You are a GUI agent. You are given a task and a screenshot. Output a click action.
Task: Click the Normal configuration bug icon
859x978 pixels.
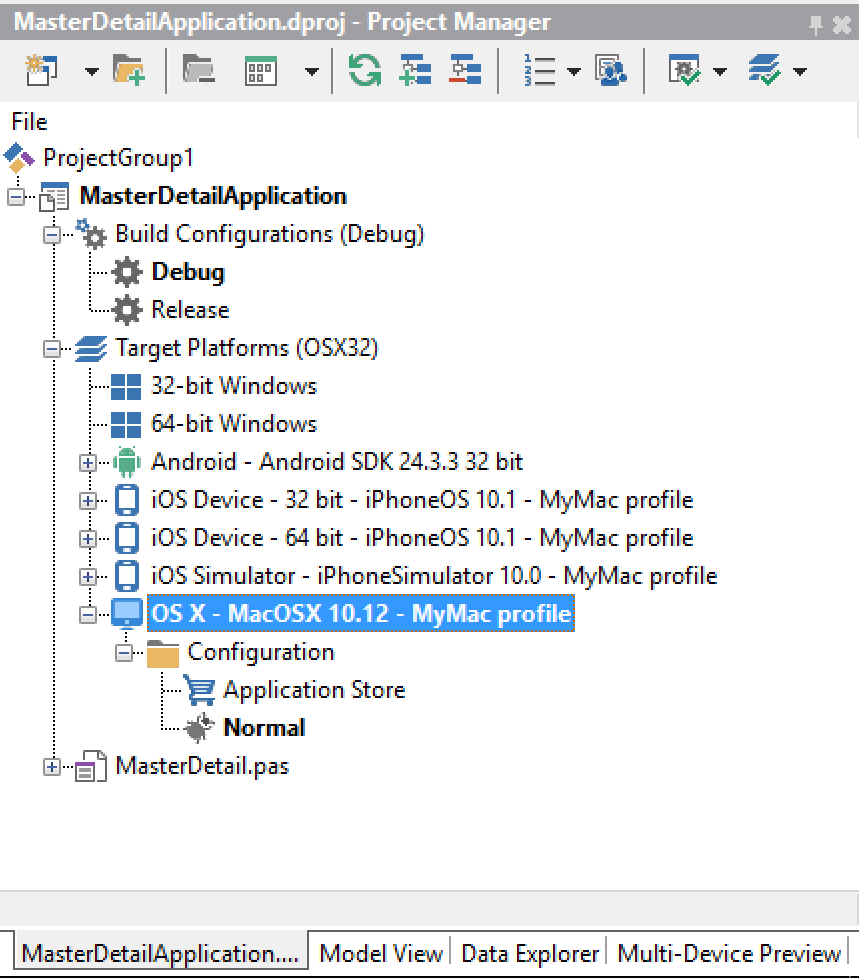click(200, 729)
